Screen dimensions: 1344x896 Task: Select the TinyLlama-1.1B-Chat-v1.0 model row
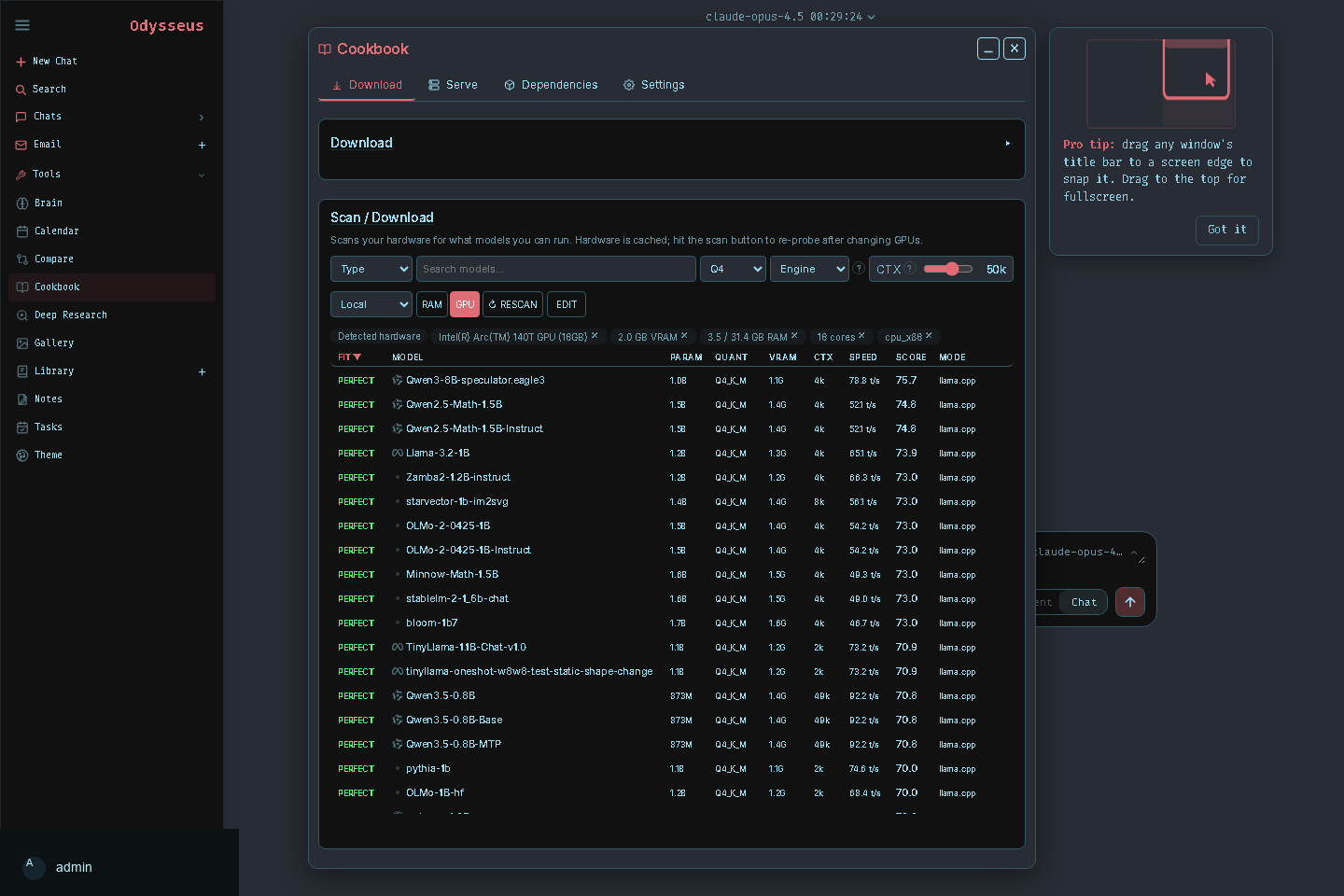click(671, 648)
